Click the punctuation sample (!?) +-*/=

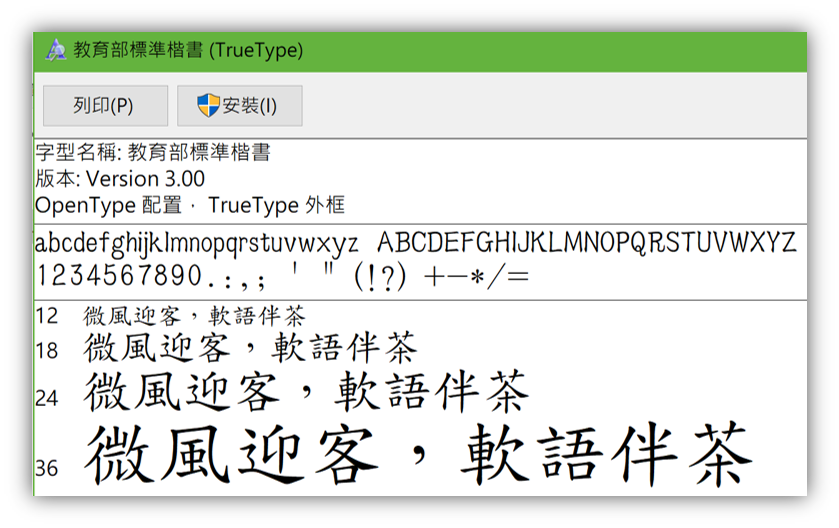(441, 278)
